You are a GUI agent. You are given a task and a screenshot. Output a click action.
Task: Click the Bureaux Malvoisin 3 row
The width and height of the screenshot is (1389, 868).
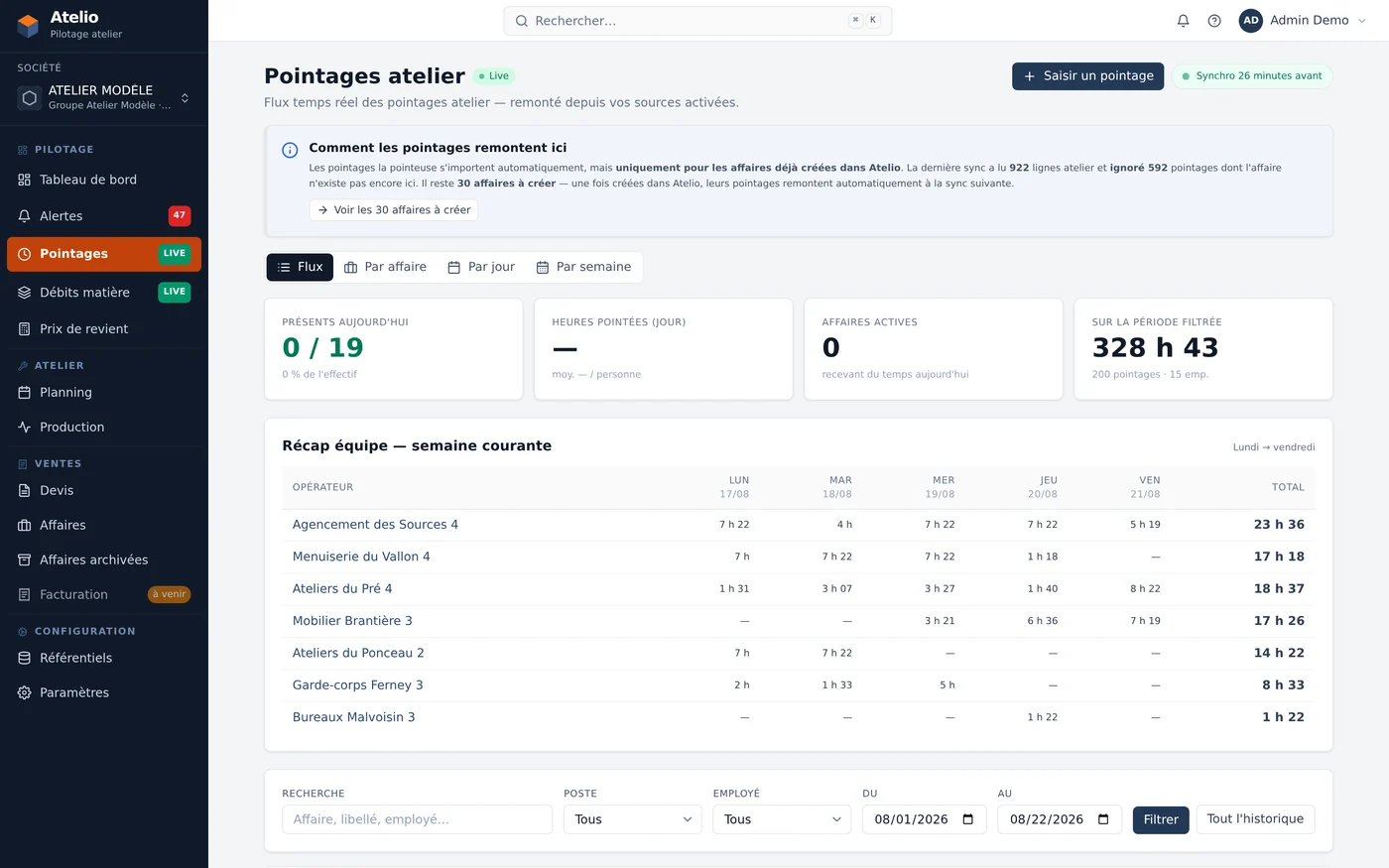tap(799, 717)
